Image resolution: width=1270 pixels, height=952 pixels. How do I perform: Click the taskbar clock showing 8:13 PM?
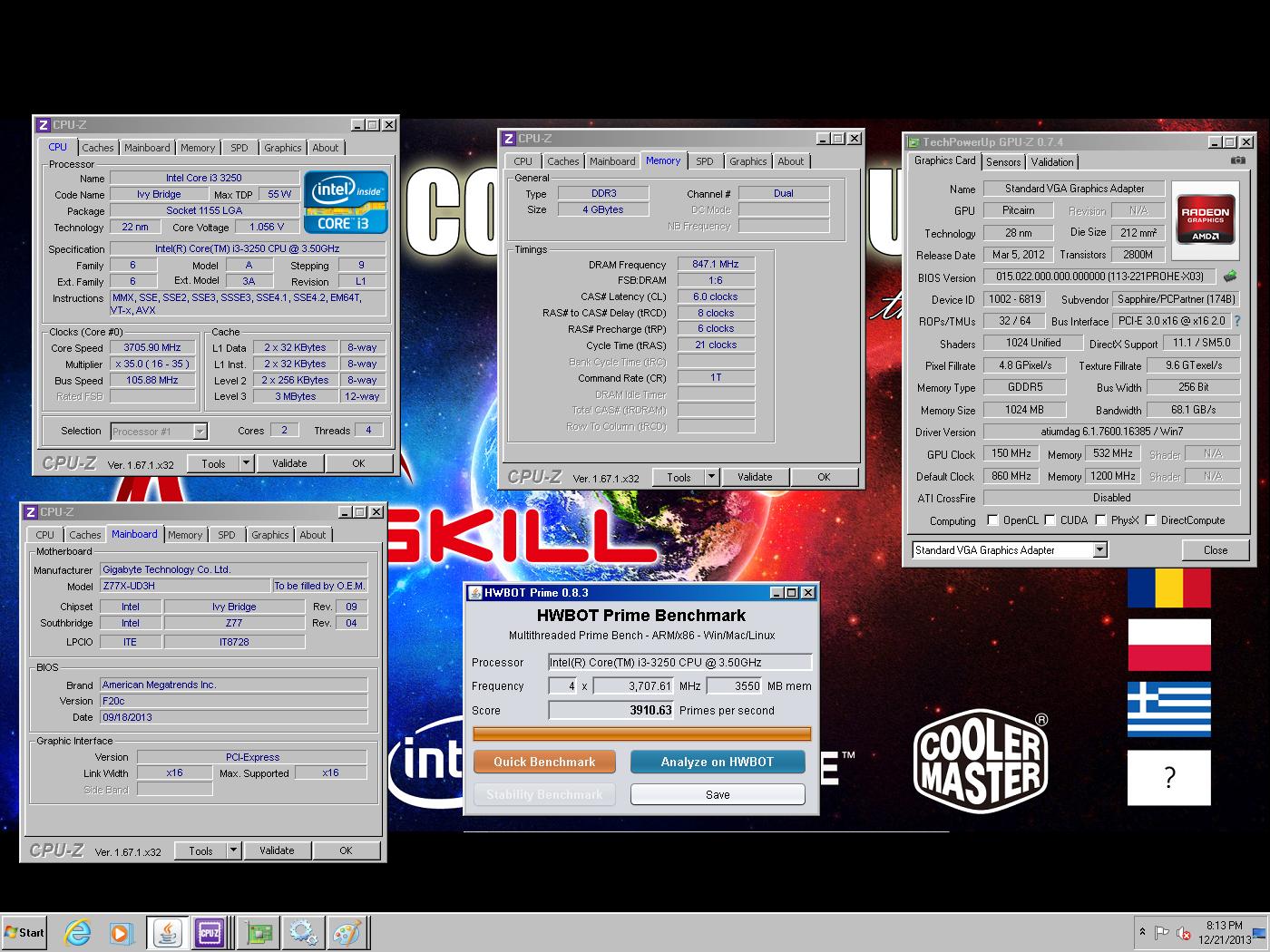tap(1225, 932)
